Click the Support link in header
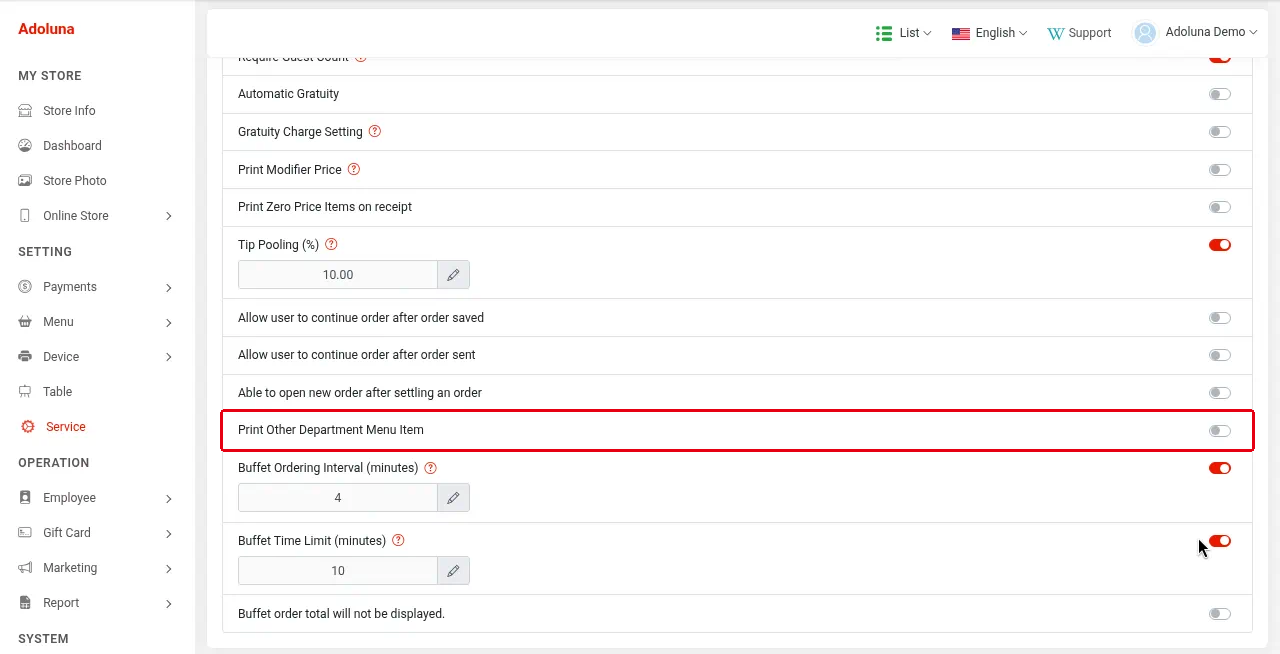The width and height of the screenshot is (1280, 654). coord(1079,33)
